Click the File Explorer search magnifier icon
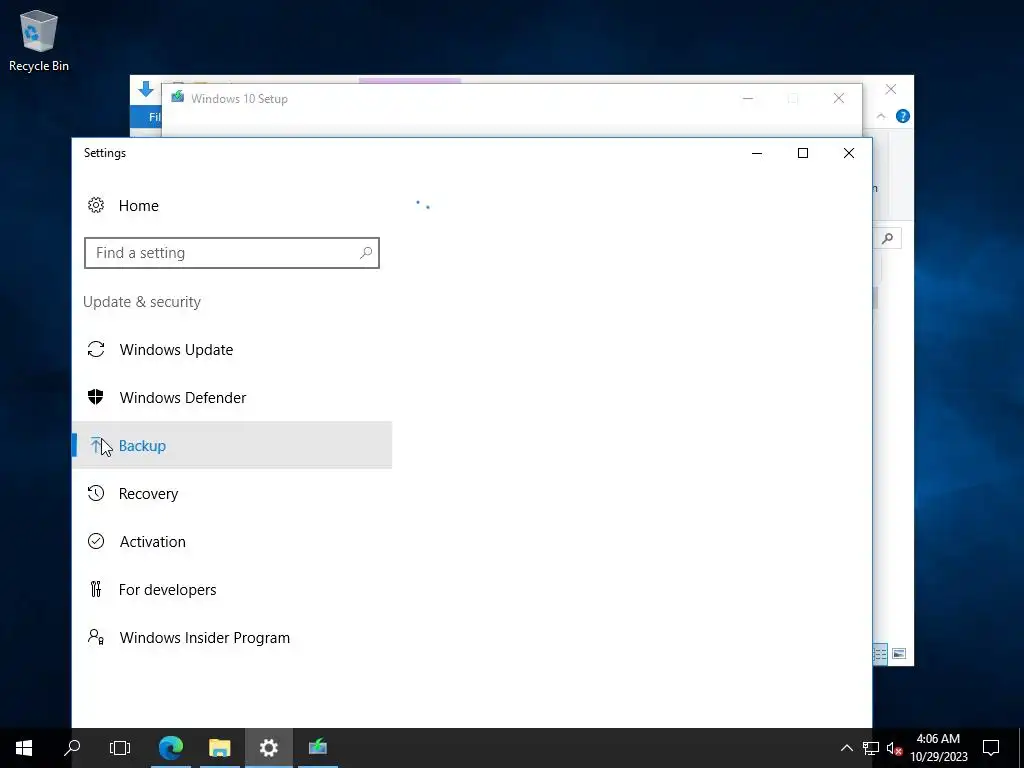The image size is (1024, 768). tap(888, 238)
